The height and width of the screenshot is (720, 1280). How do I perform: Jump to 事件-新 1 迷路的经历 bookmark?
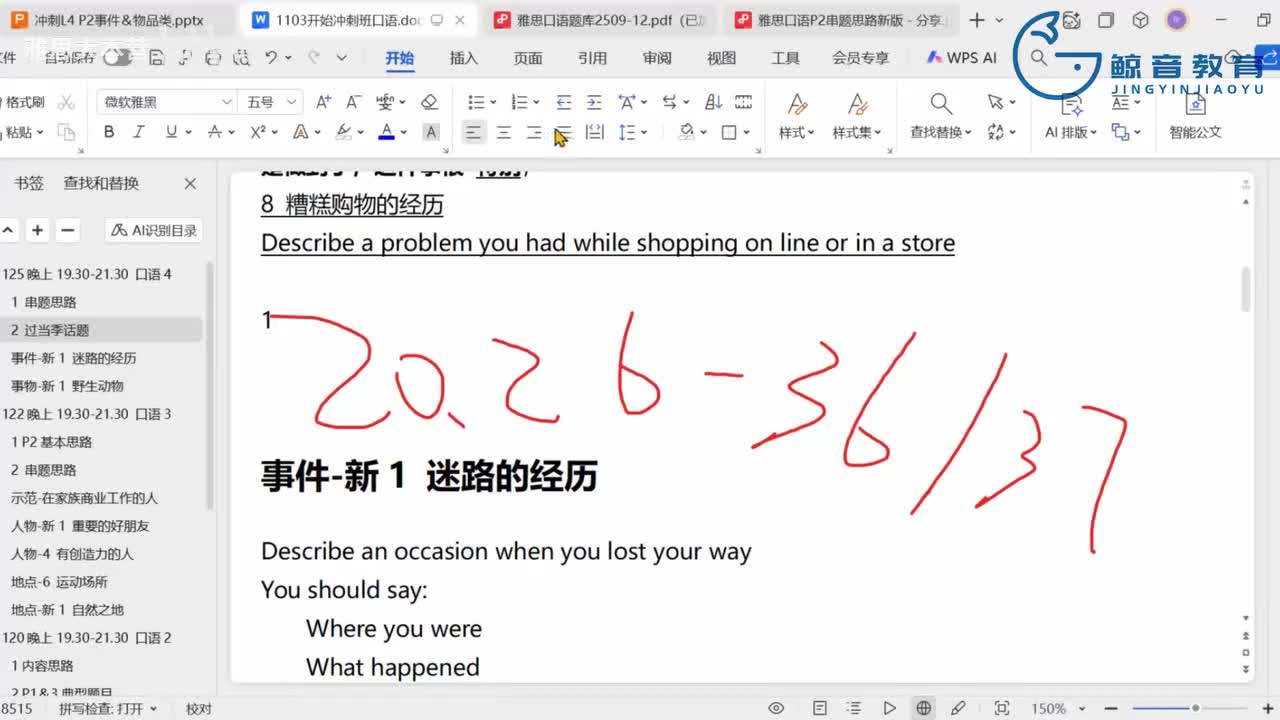tap(74, 358)
